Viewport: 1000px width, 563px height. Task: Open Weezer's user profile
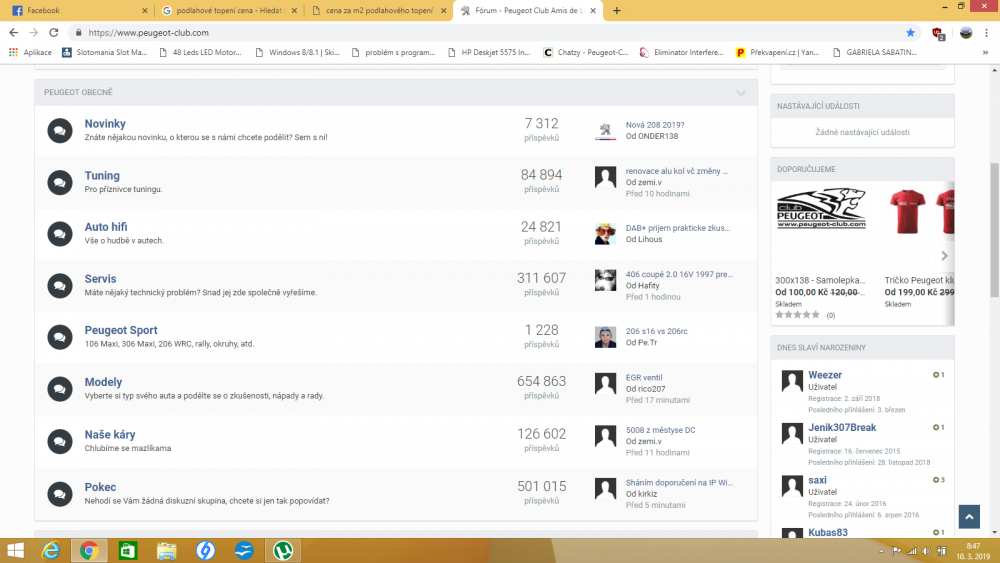(825, 375)
